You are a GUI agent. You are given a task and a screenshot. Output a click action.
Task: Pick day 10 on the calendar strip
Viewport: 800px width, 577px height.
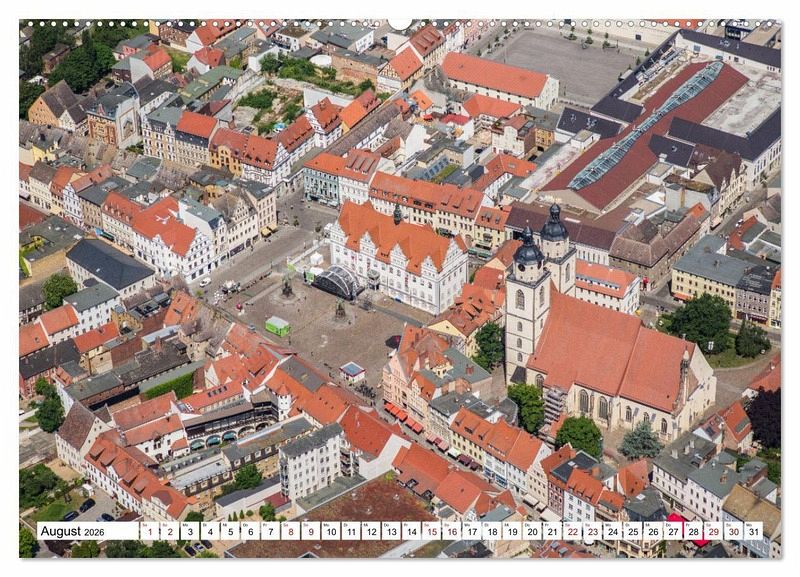pos(331,531)
